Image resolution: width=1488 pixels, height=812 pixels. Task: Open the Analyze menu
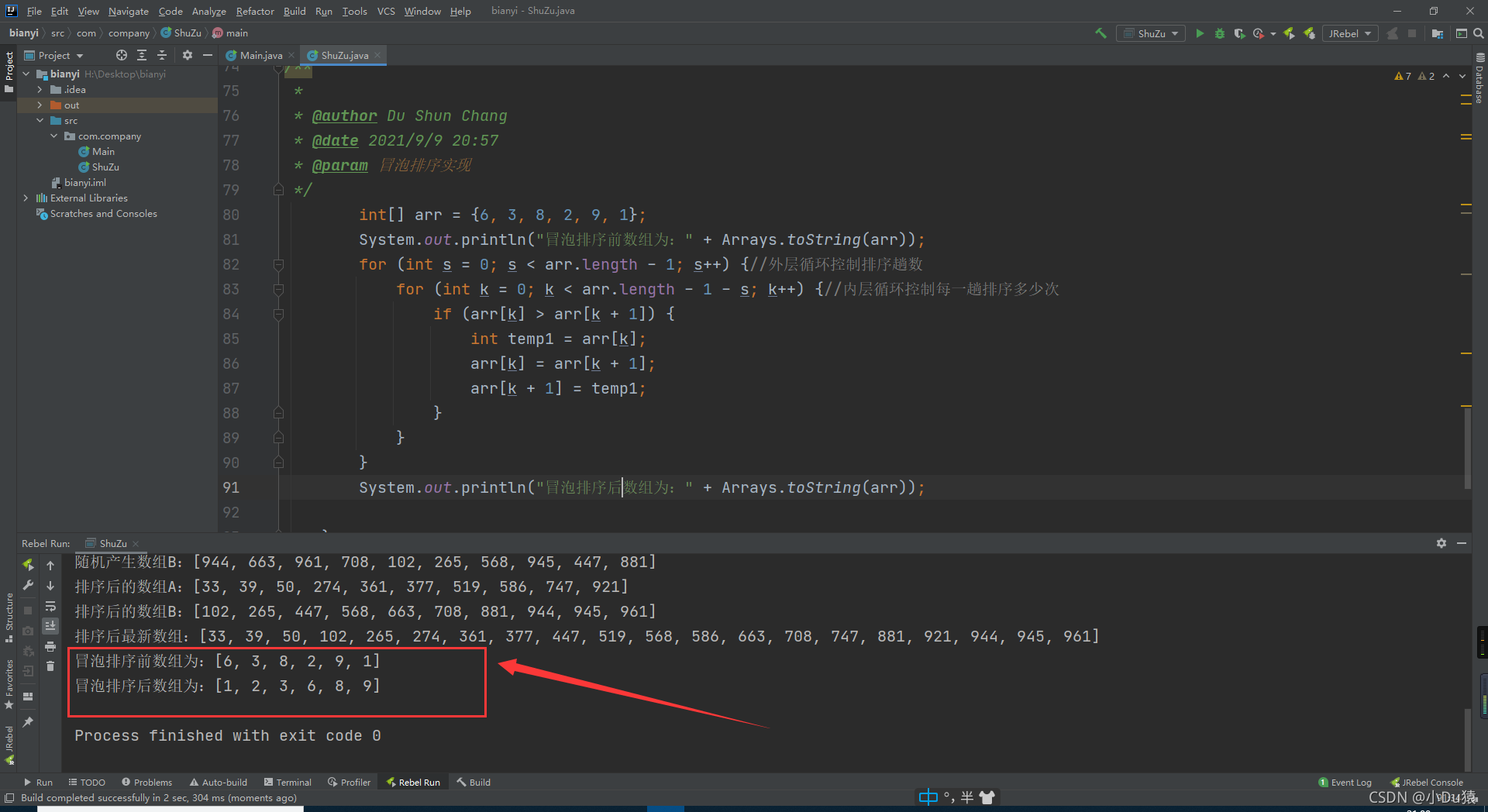208,11
